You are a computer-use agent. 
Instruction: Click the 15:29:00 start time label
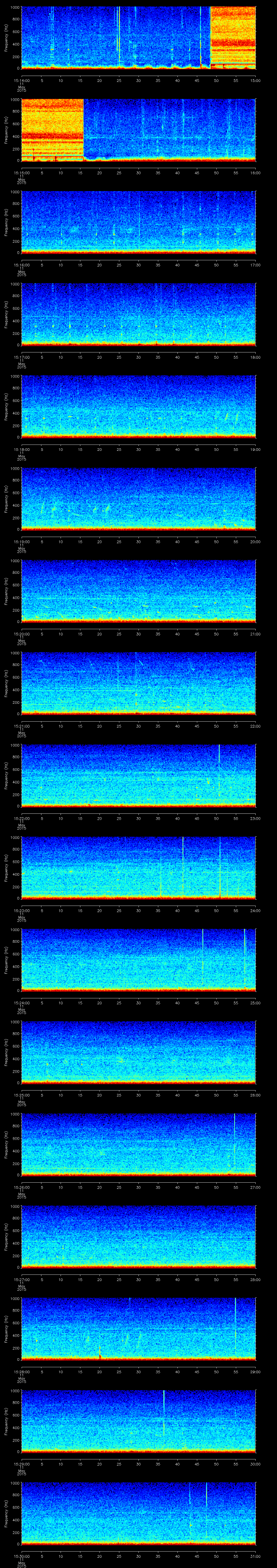click(x=21, y=1464)
